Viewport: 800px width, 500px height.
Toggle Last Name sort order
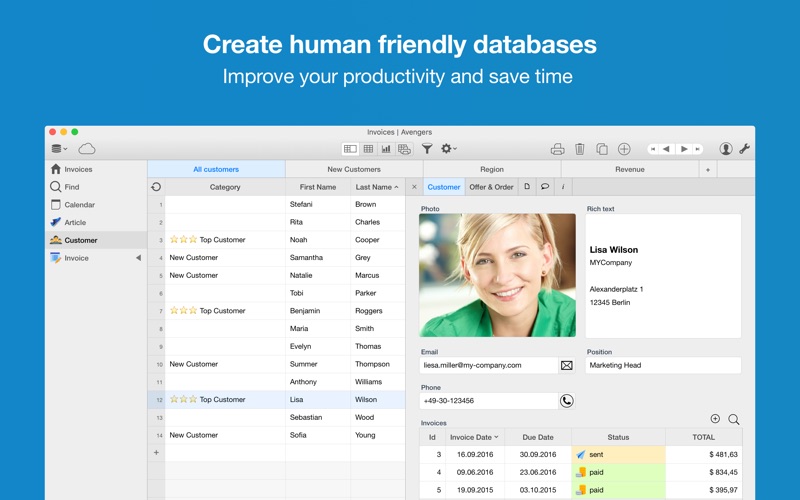click(378, 187)
